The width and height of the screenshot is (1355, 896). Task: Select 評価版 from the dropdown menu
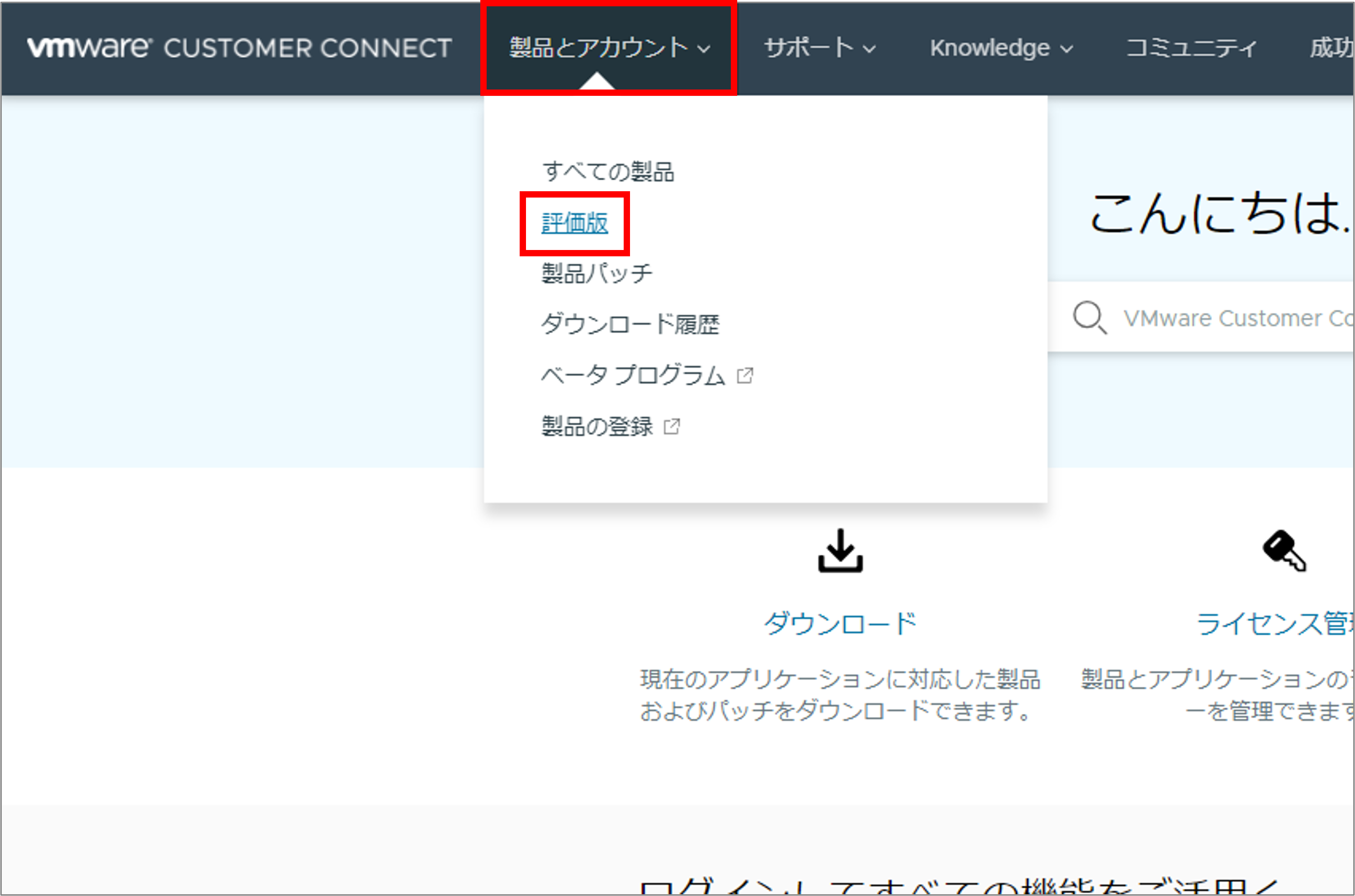(x=574, y=223)
